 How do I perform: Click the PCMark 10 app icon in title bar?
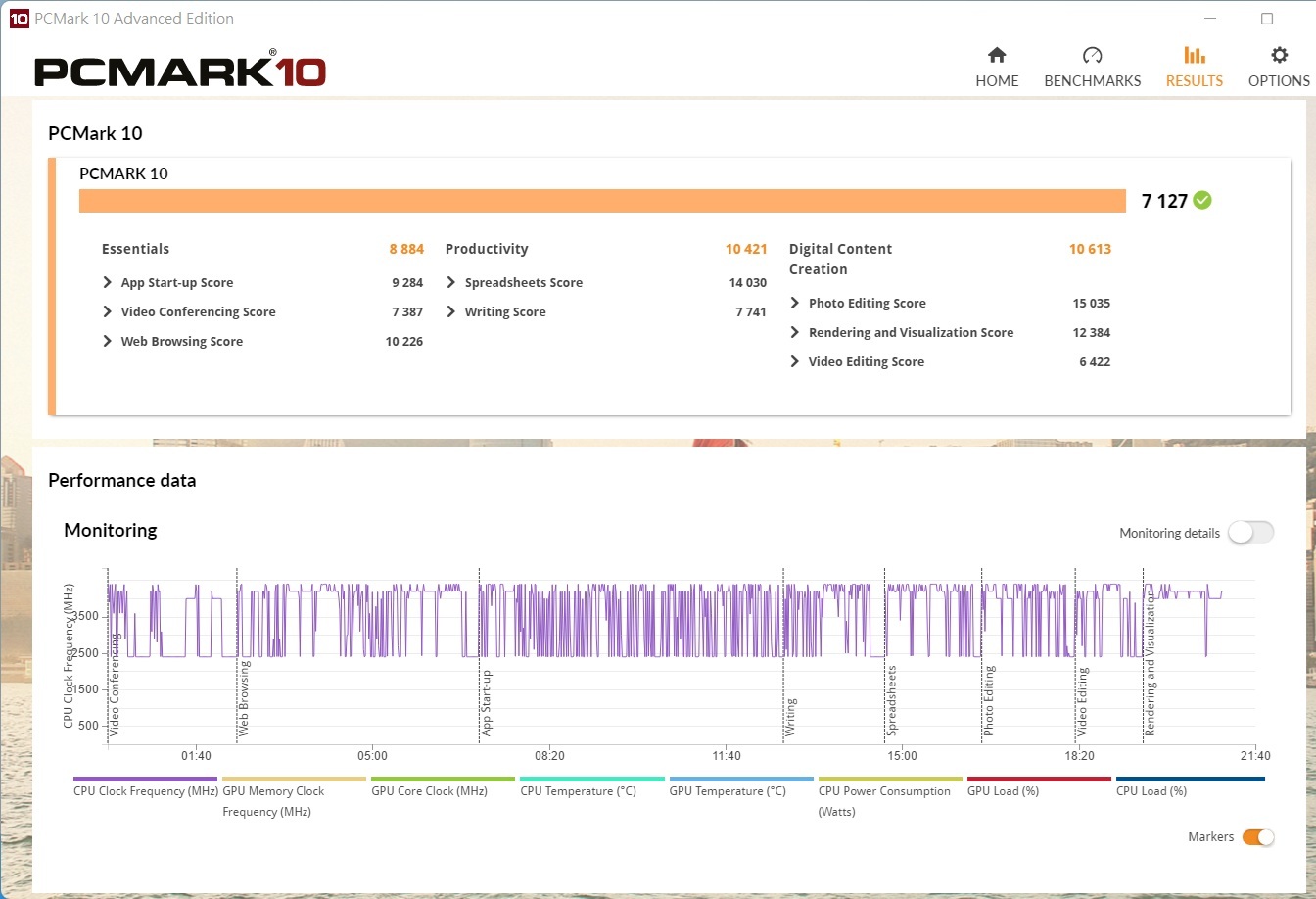pos(19,18)
